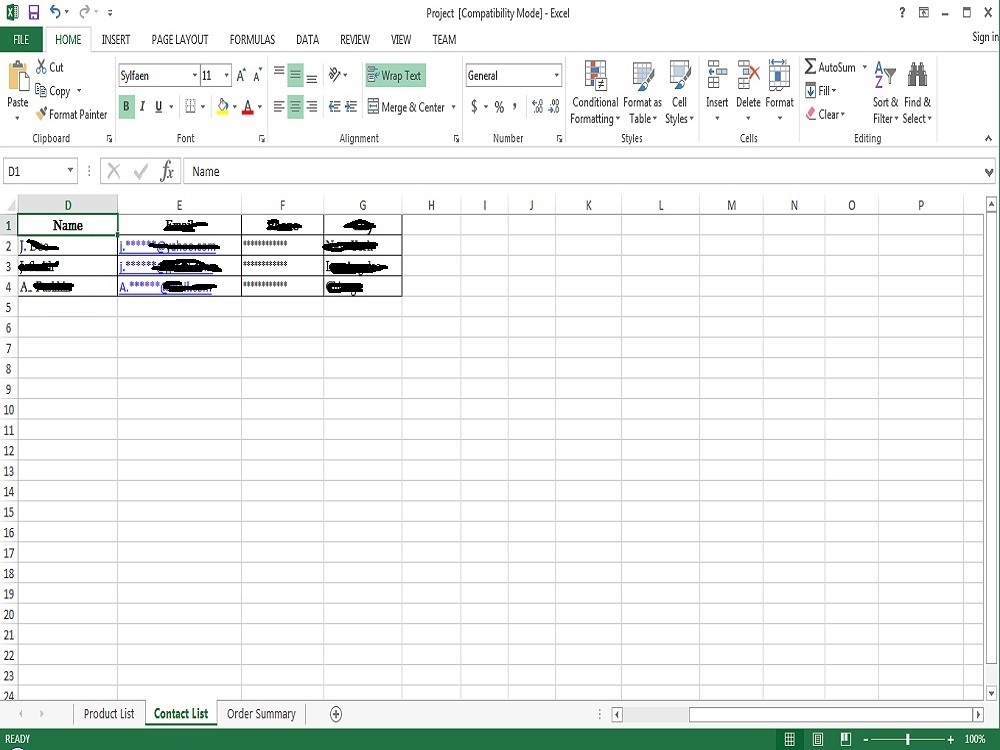Click the Save icon in the title bar

tap(33, 12)
